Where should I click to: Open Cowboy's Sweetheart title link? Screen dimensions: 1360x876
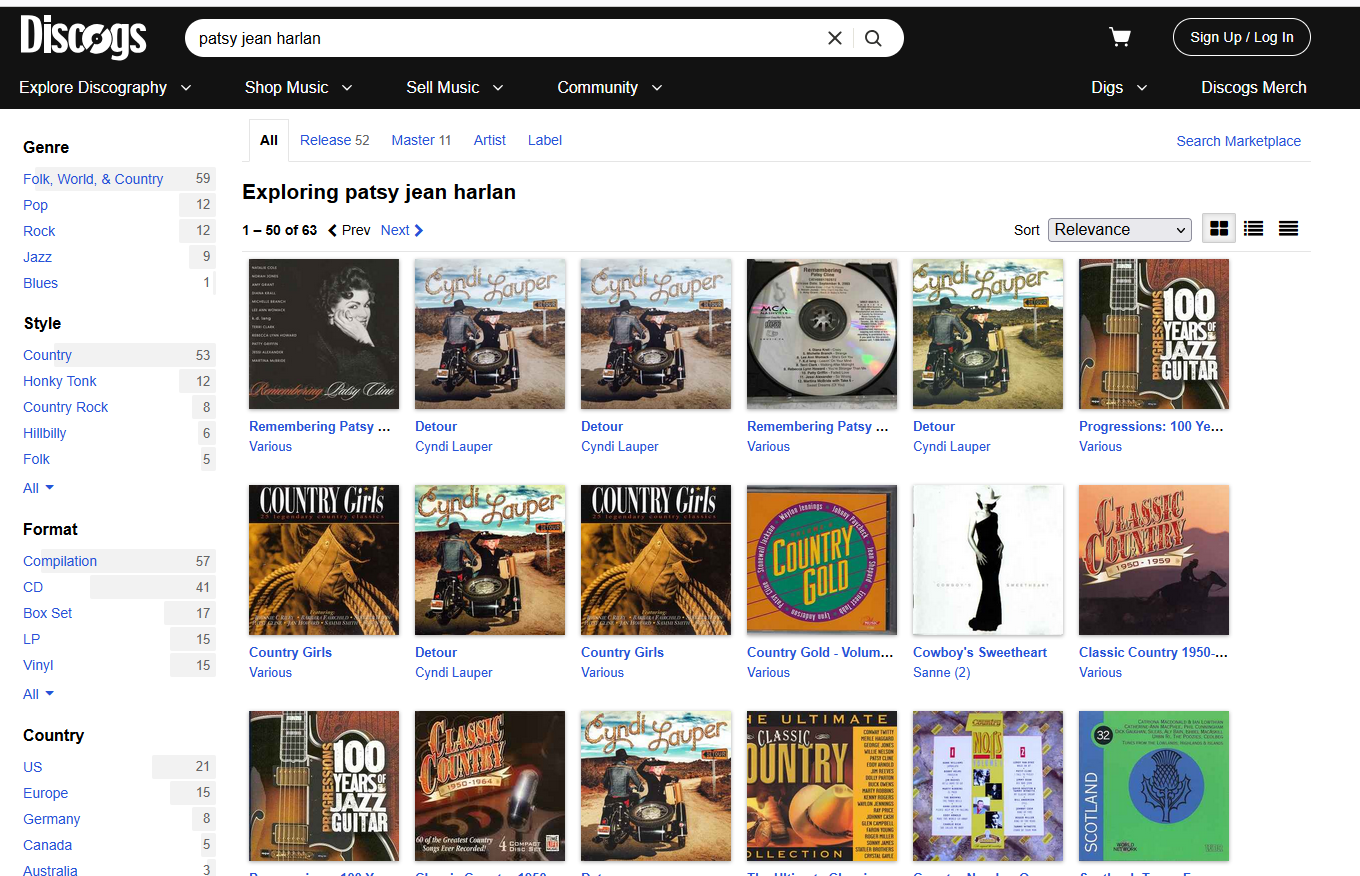(980, 652)
